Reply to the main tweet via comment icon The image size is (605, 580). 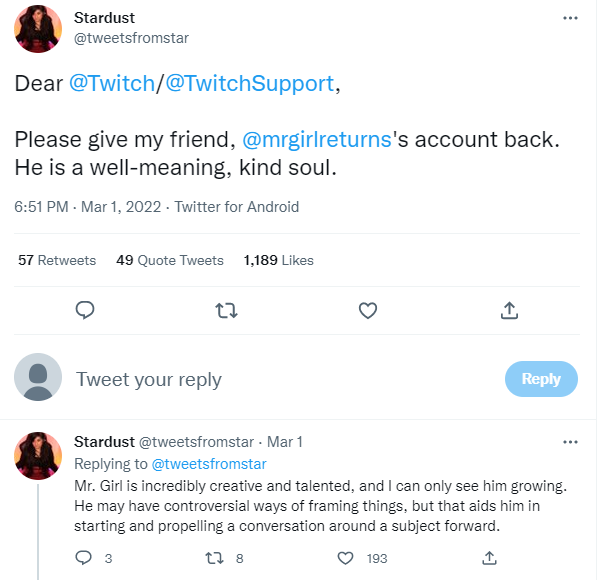click(85, 311)
